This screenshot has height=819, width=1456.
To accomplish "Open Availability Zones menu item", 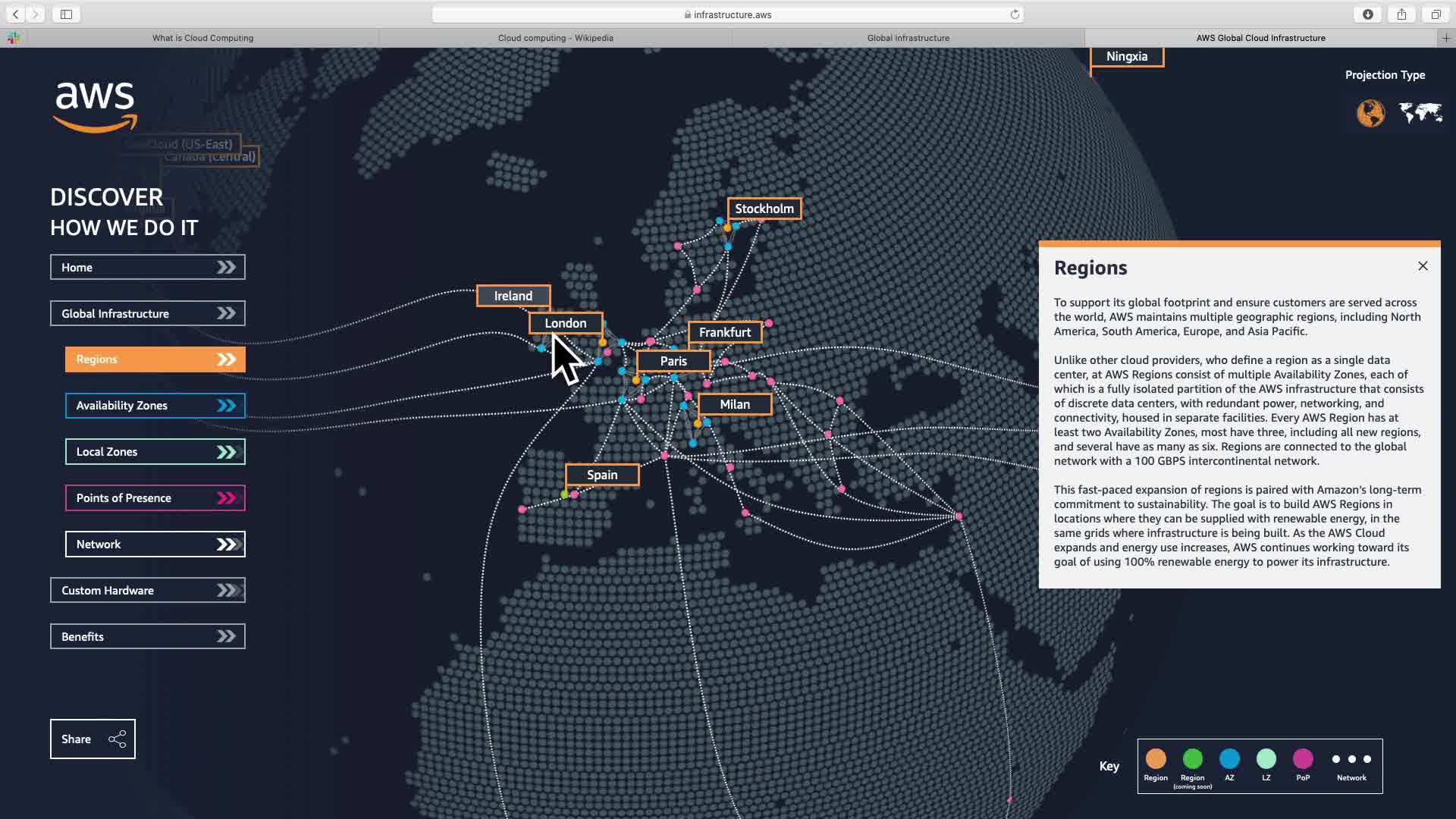I will (155, 406).
